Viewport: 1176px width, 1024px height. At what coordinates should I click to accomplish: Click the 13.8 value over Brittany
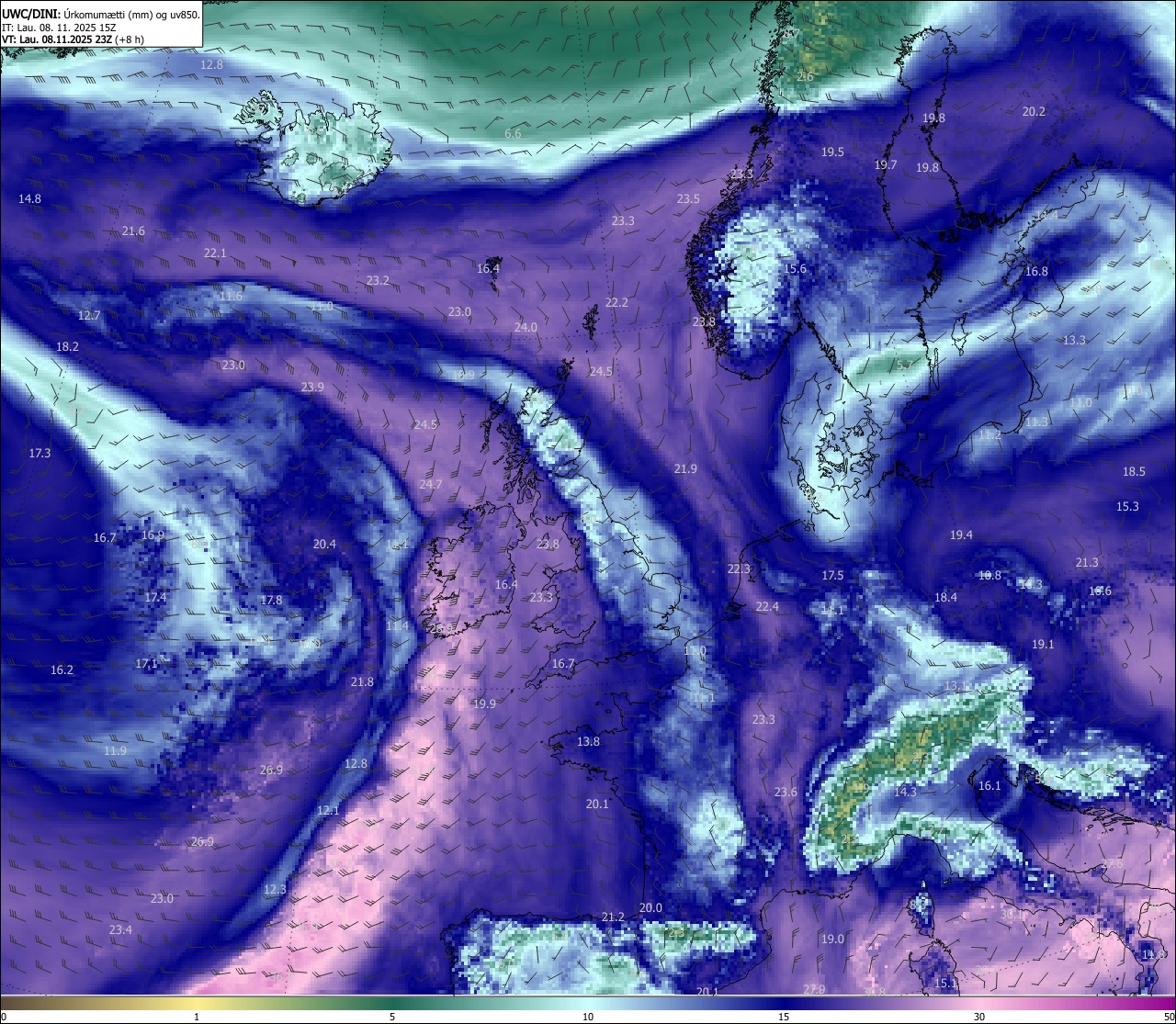[x=588, y=741]
